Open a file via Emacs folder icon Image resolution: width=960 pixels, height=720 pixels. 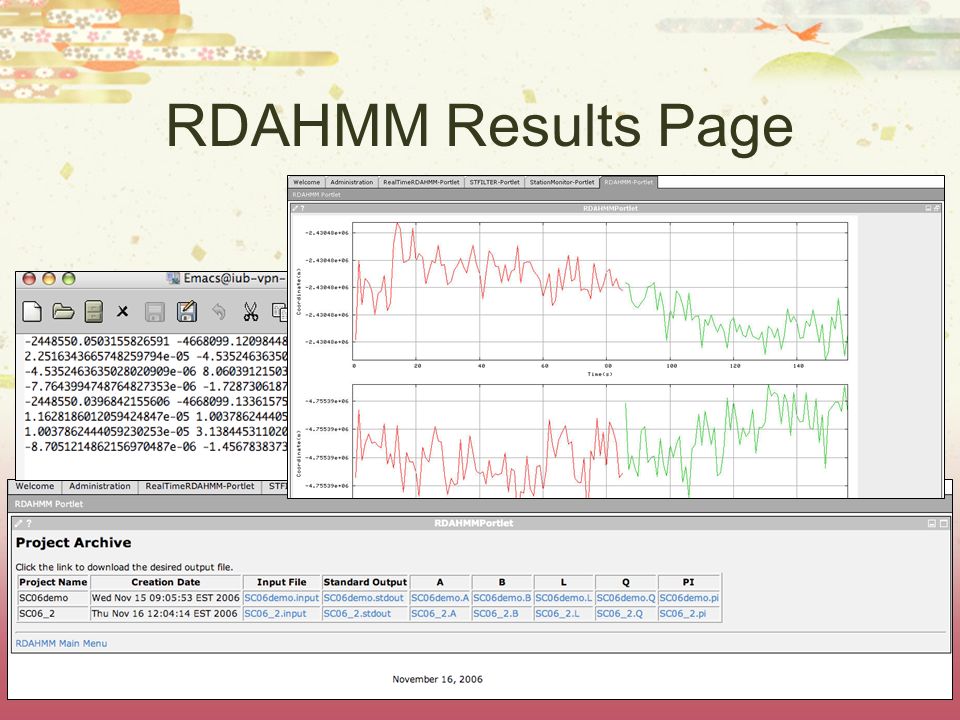[63, 311]
